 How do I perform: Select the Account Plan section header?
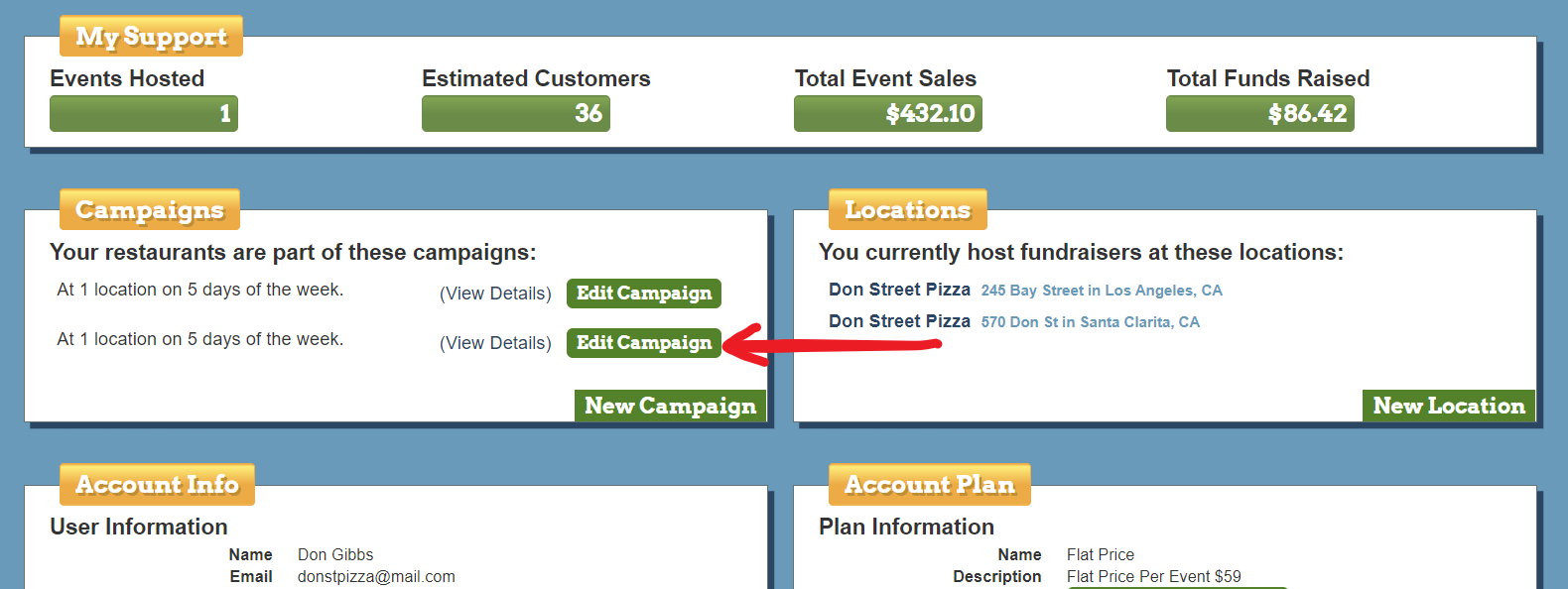[929, 485]
